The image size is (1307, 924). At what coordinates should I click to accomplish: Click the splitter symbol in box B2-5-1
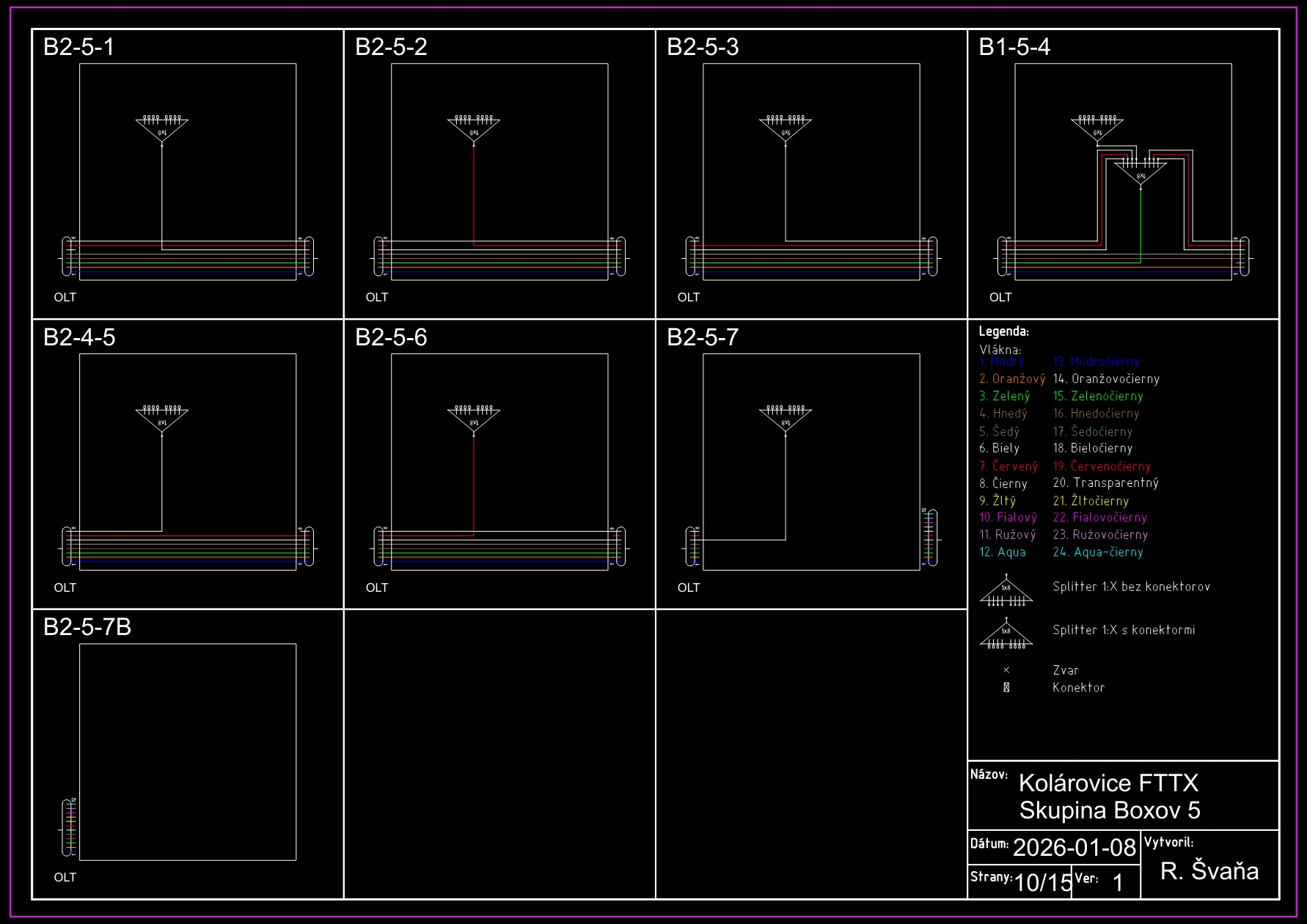tap(162, 128)
